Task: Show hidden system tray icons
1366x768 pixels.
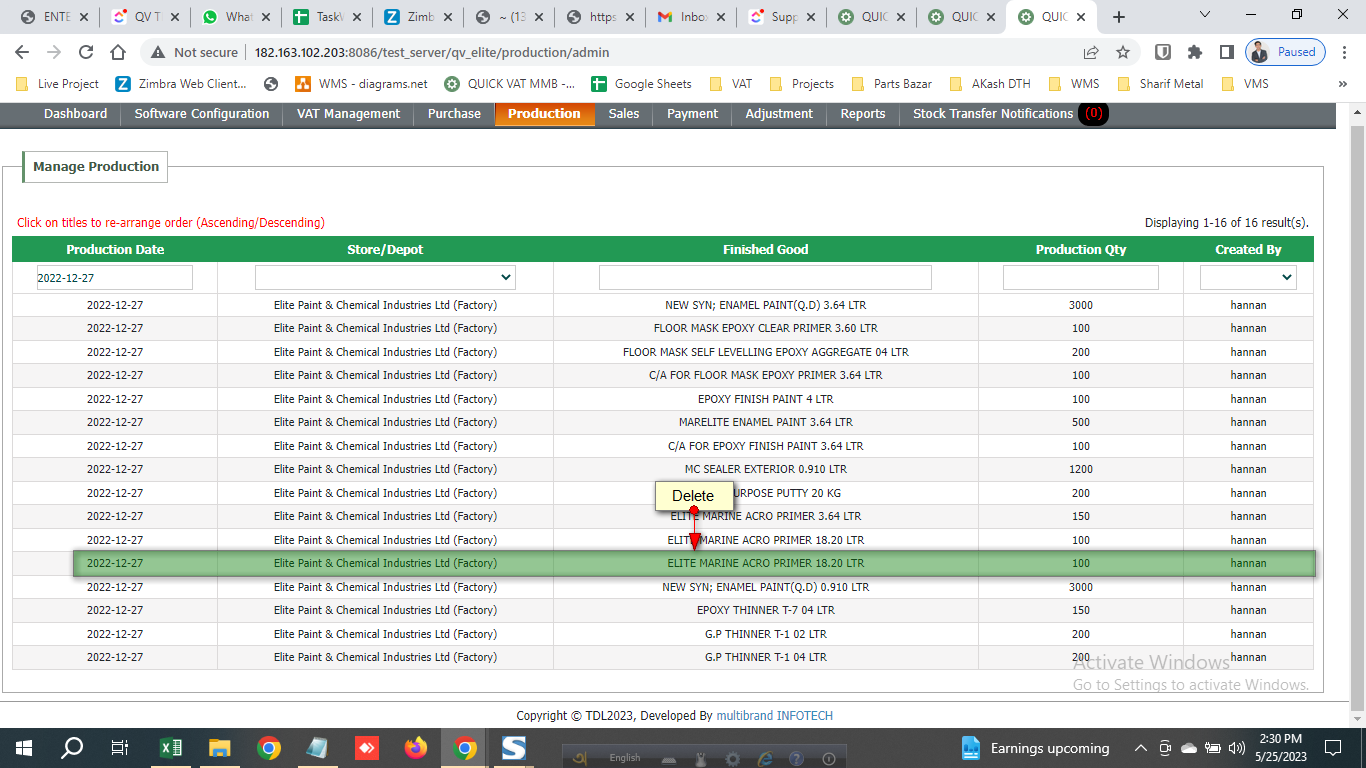Action: pos(1141,748)
